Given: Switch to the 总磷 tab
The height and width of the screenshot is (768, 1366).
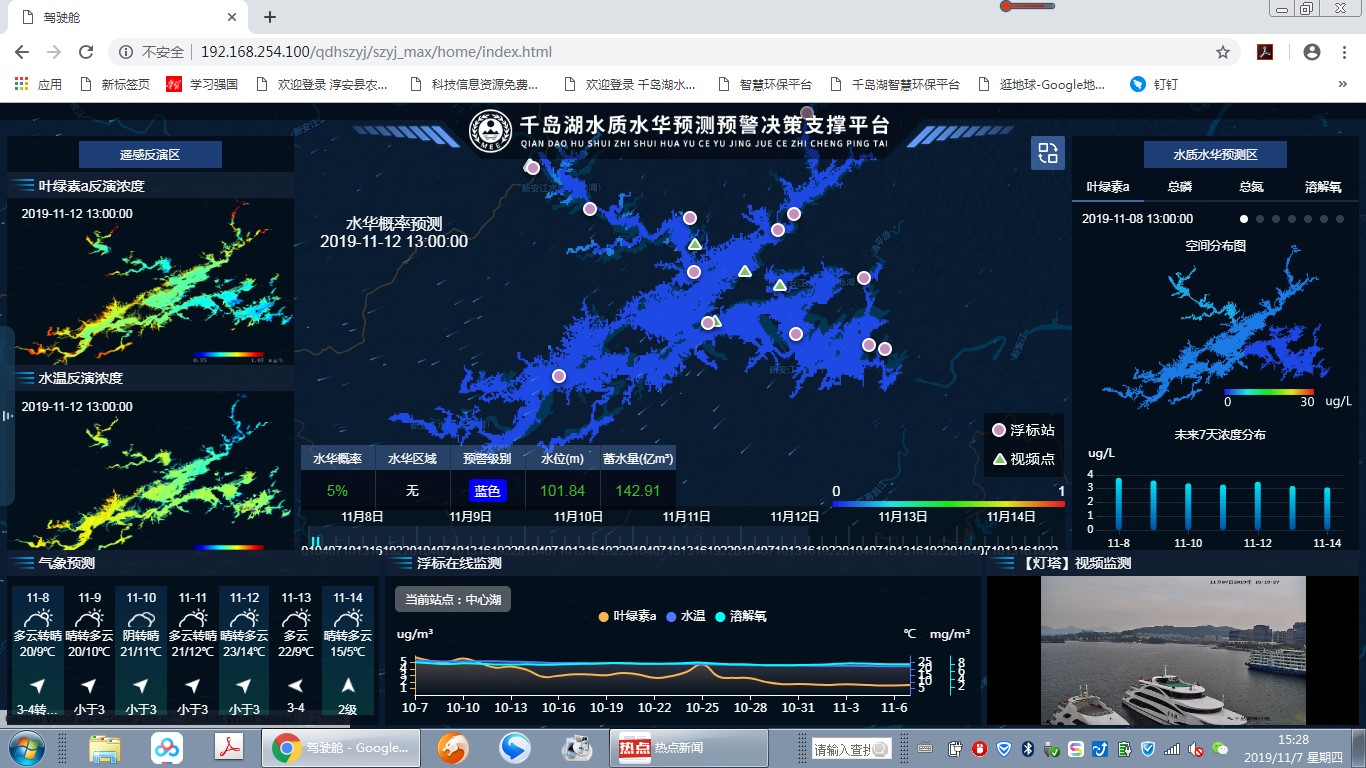Looking at the screenshot, I should point(1179,187).
